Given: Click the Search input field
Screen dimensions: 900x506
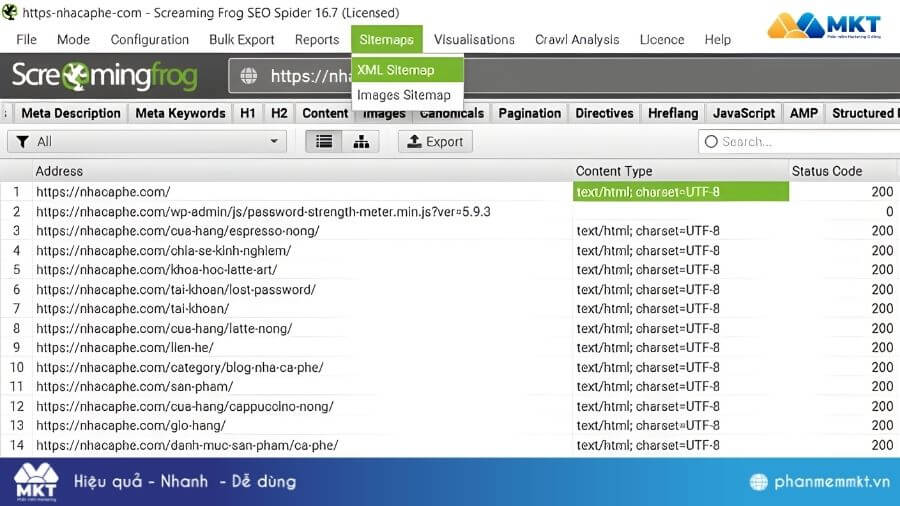Looking at the screenshot, I should click(800, 142).
